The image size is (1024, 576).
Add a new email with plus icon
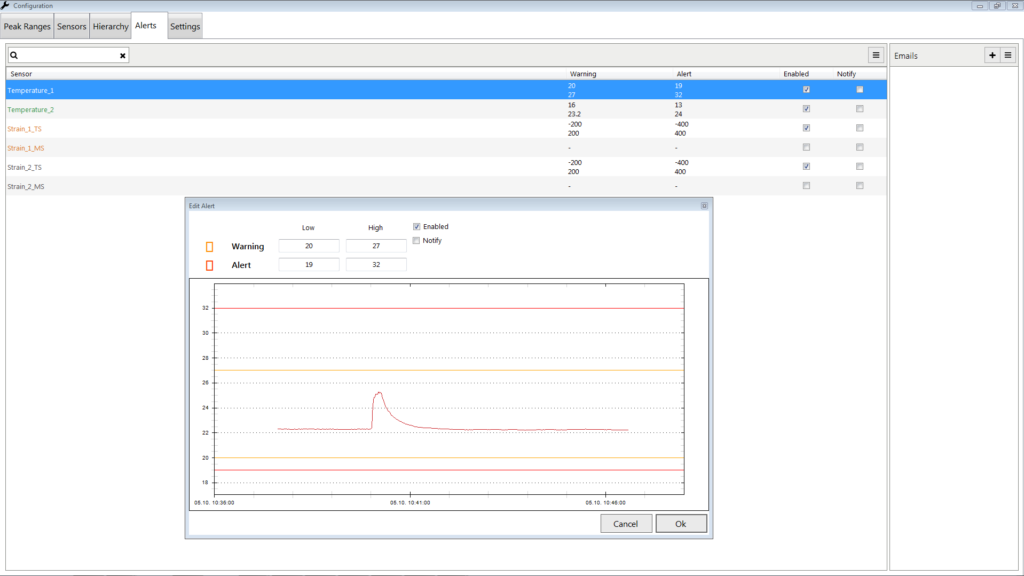tap(992, 56)
